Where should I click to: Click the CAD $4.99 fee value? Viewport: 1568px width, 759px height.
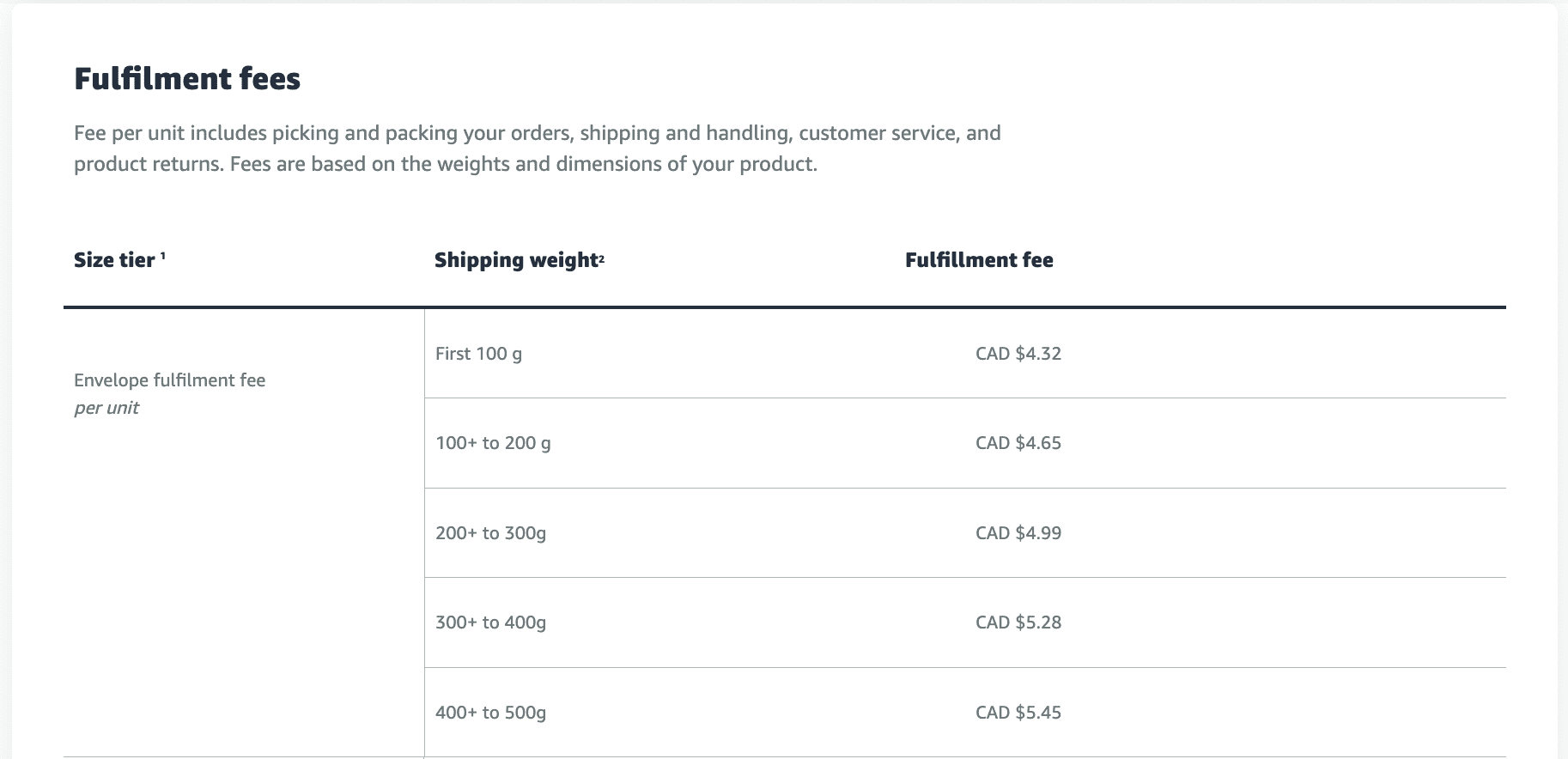(1018, 533)
